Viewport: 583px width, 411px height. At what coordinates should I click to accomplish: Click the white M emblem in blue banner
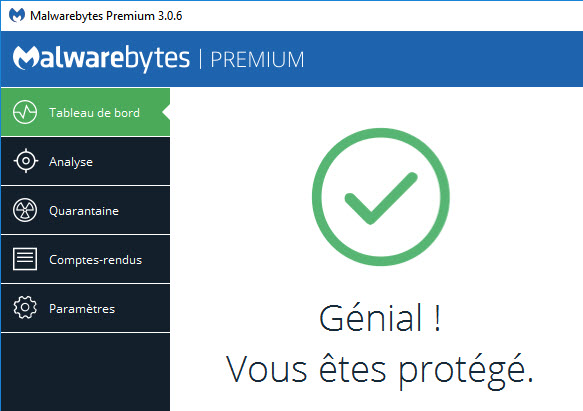(x=26, y=58)
